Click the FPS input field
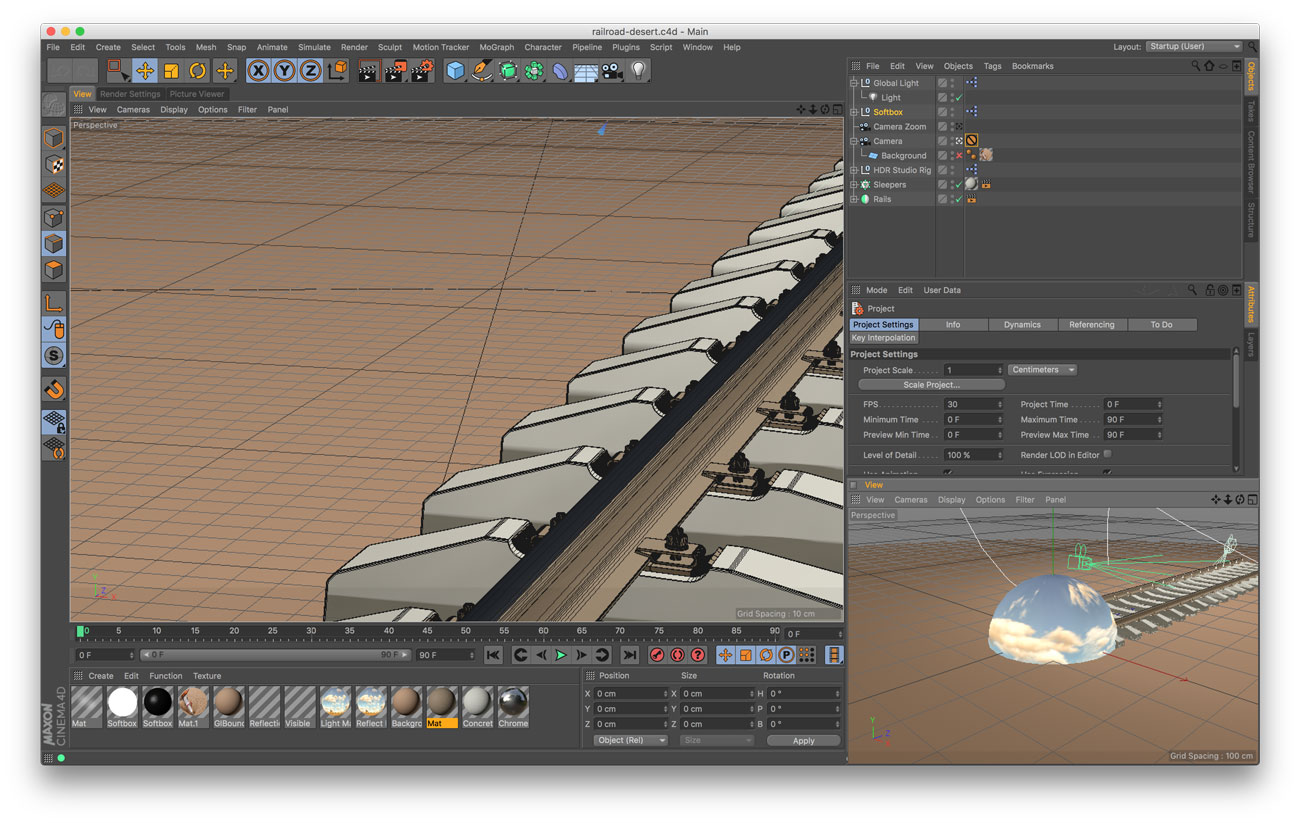Viewport: 1300px width, 823px height. pos(972,404)
